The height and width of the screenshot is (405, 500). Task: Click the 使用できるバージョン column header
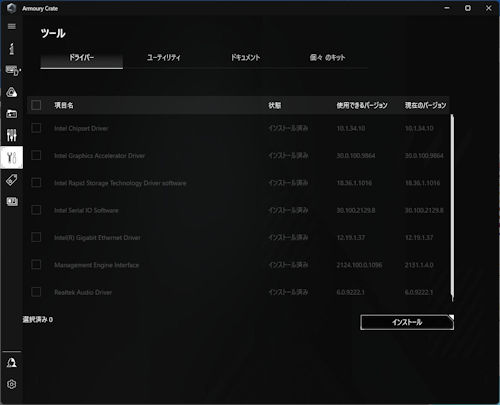click(362, 105)
